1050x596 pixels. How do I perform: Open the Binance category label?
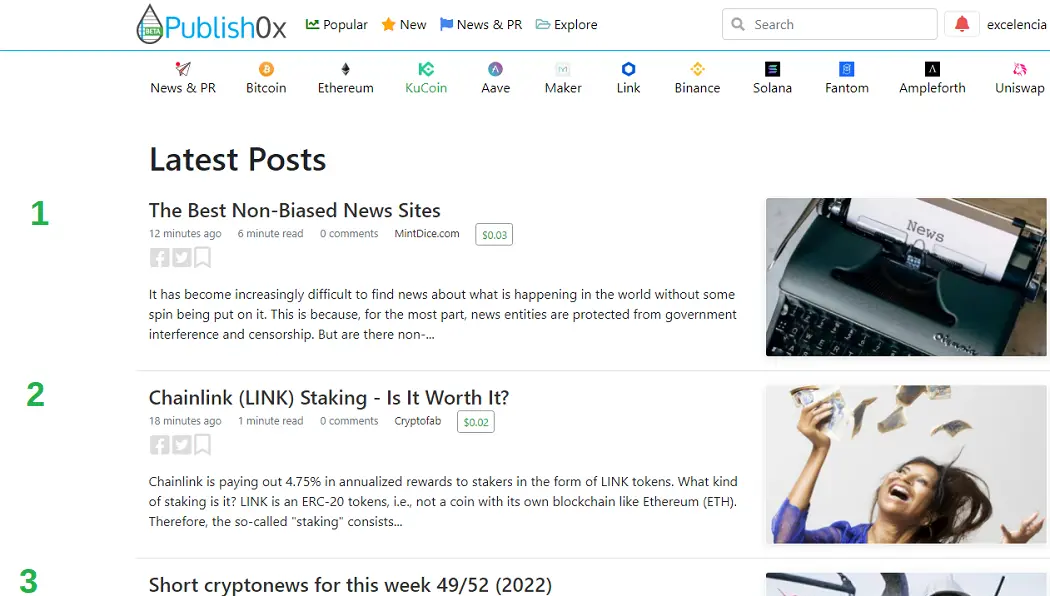[x=697, y=88]
